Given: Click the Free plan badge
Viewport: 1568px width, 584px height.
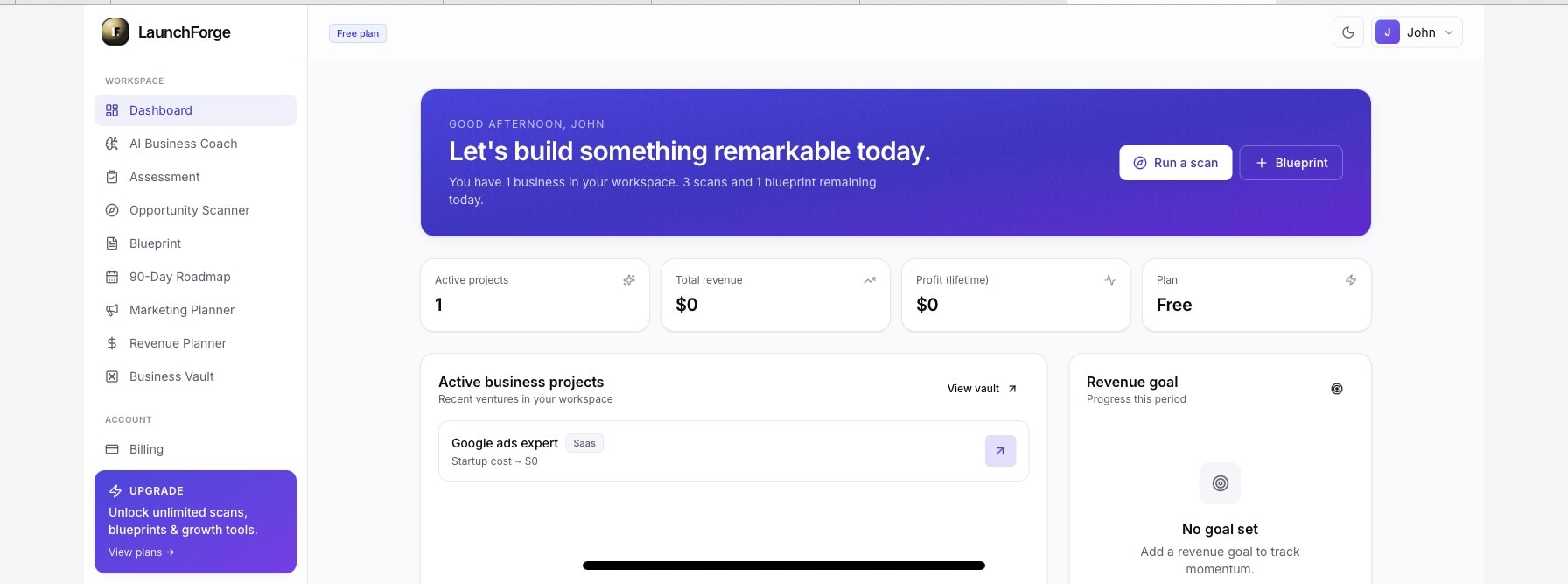Looking at the screenshot, I should coord(358,33).
